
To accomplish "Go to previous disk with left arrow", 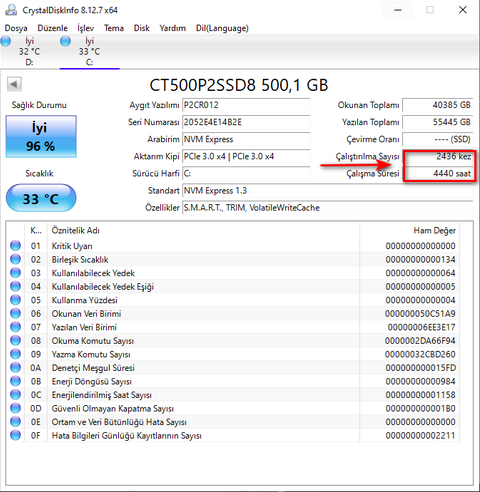I will [x=14, y=84].
